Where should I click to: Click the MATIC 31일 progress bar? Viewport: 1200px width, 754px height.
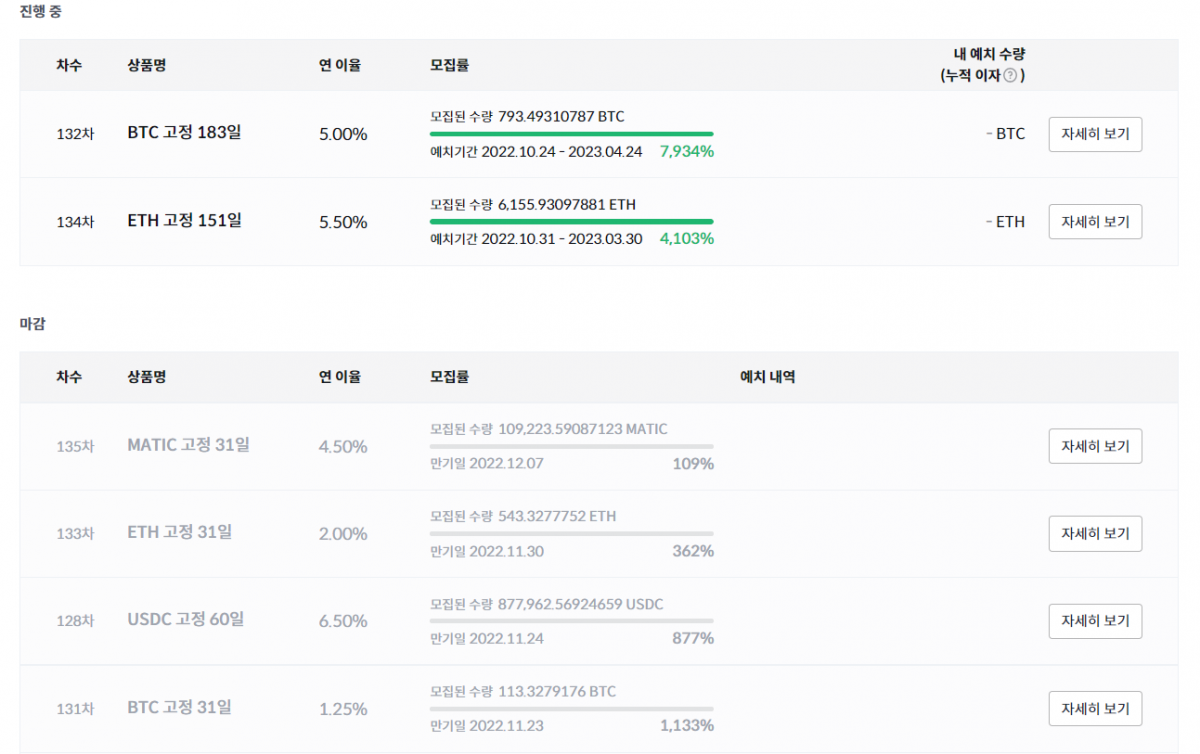point(571,446)
